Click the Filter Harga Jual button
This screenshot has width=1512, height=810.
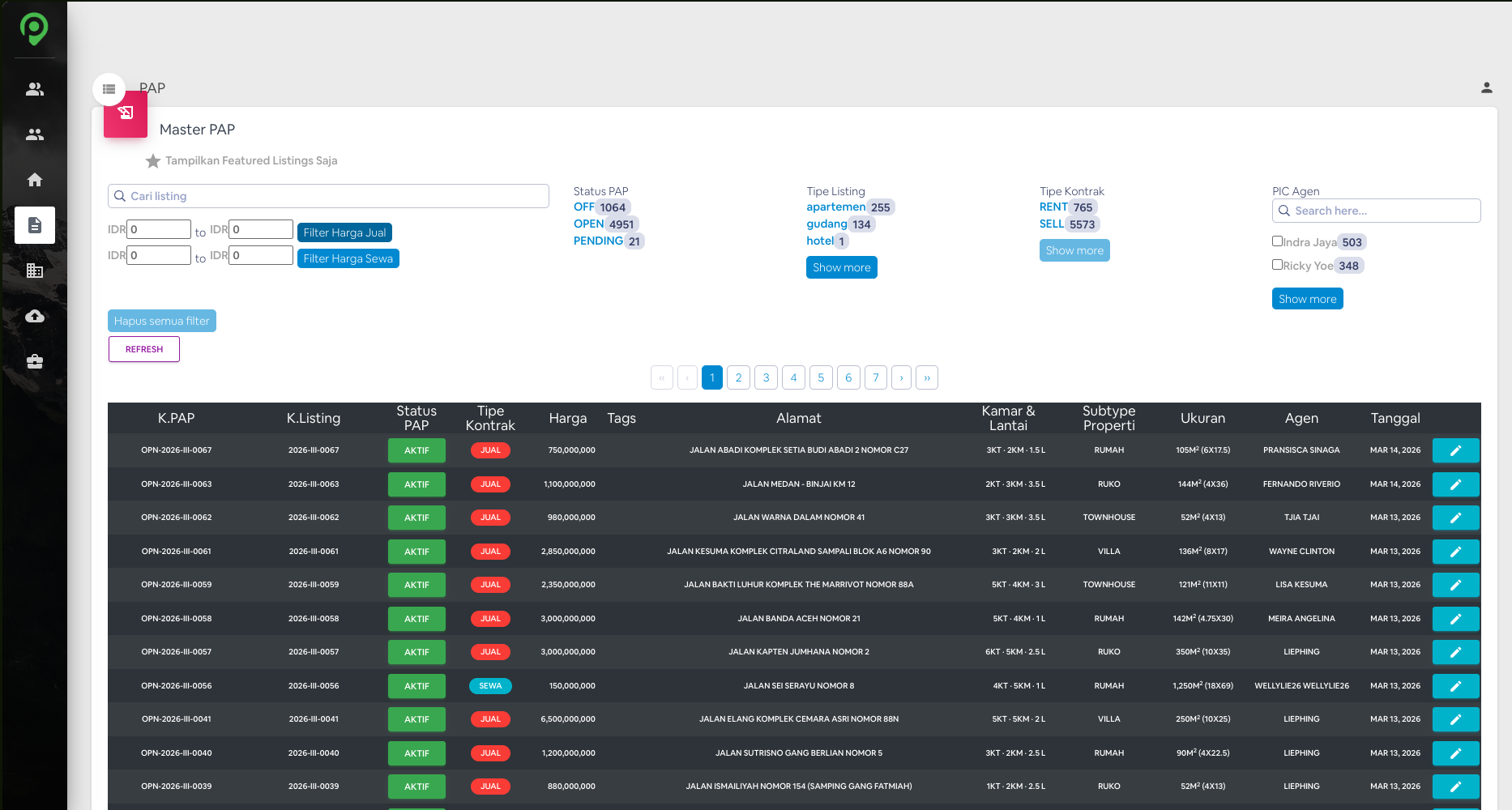coord(344,232)
